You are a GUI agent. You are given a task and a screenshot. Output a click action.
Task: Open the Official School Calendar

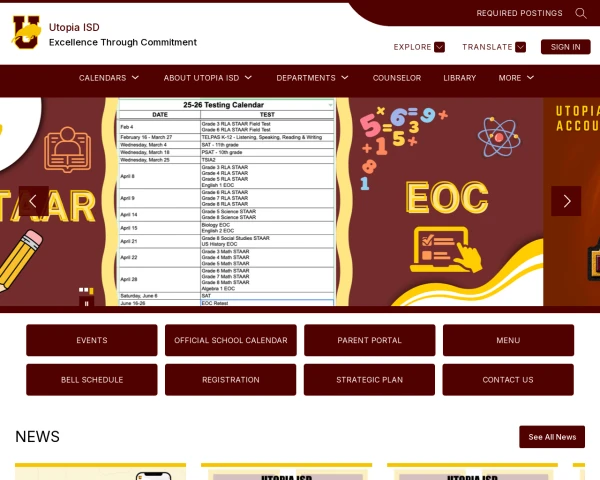[x=231, y=340]
